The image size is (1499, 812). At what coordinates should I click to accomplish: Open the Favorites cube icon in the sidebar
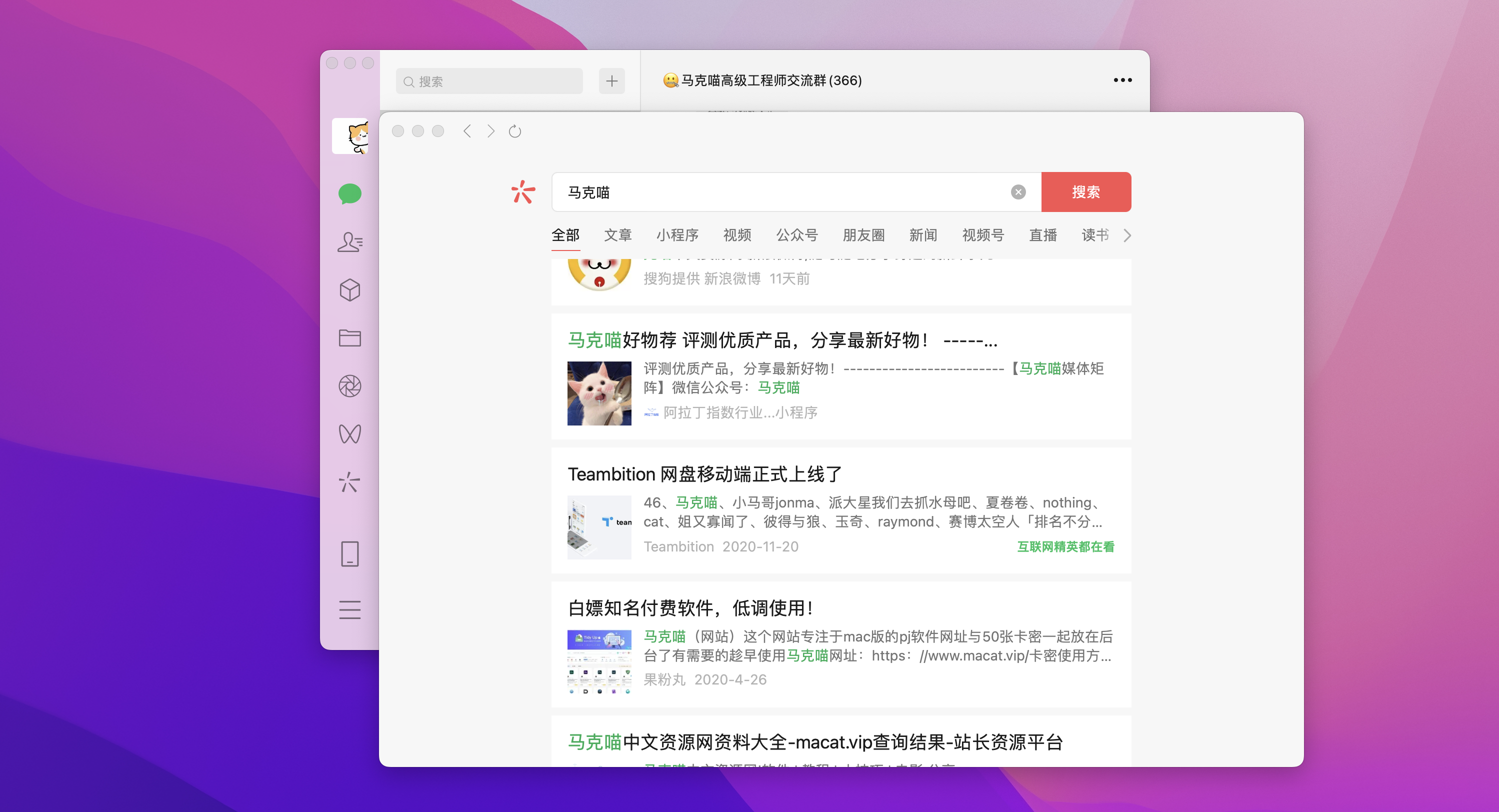coord(349,290)
